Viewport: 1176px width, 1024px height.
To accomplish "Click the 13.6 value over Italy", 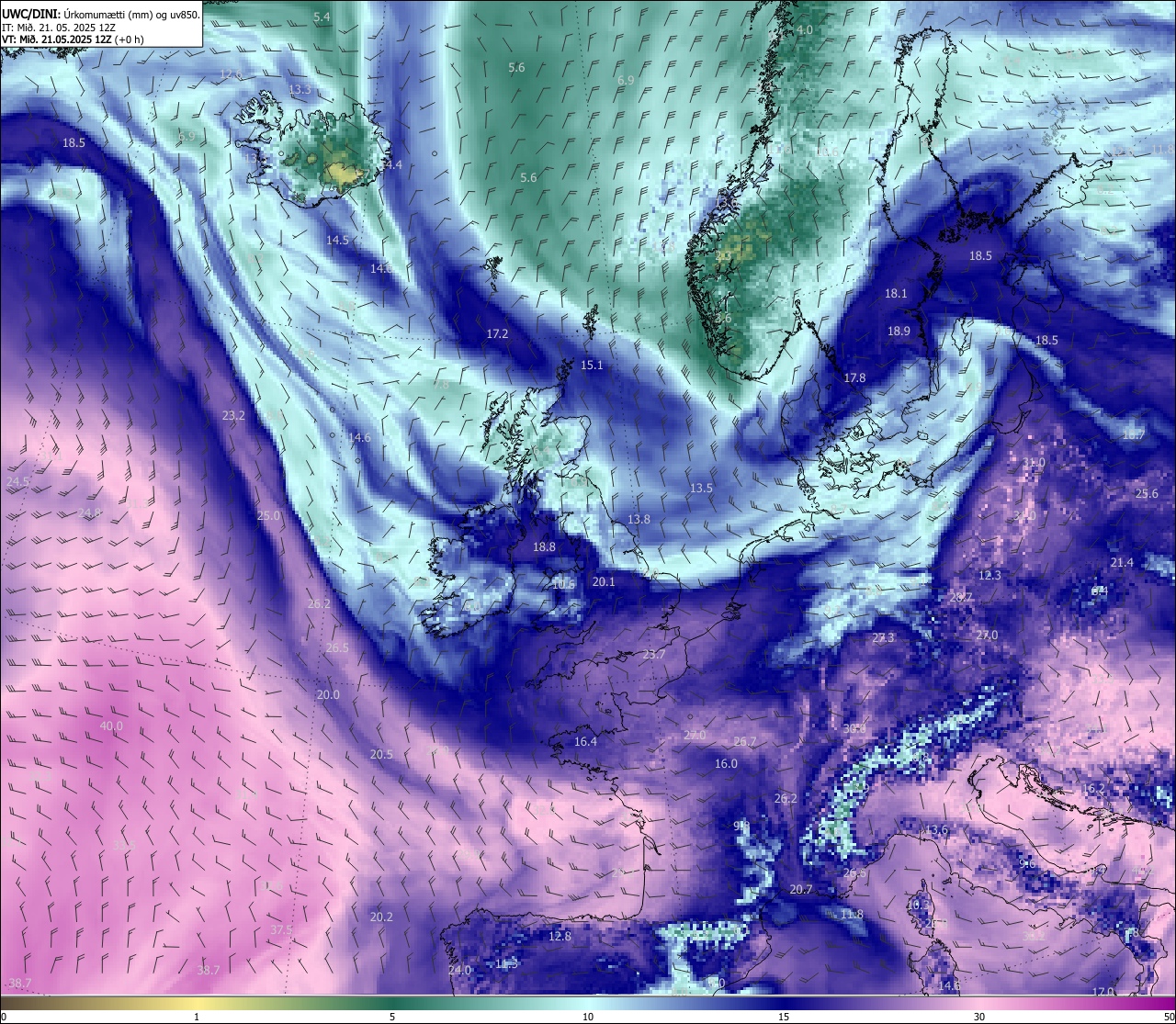I will click(936, 830).
